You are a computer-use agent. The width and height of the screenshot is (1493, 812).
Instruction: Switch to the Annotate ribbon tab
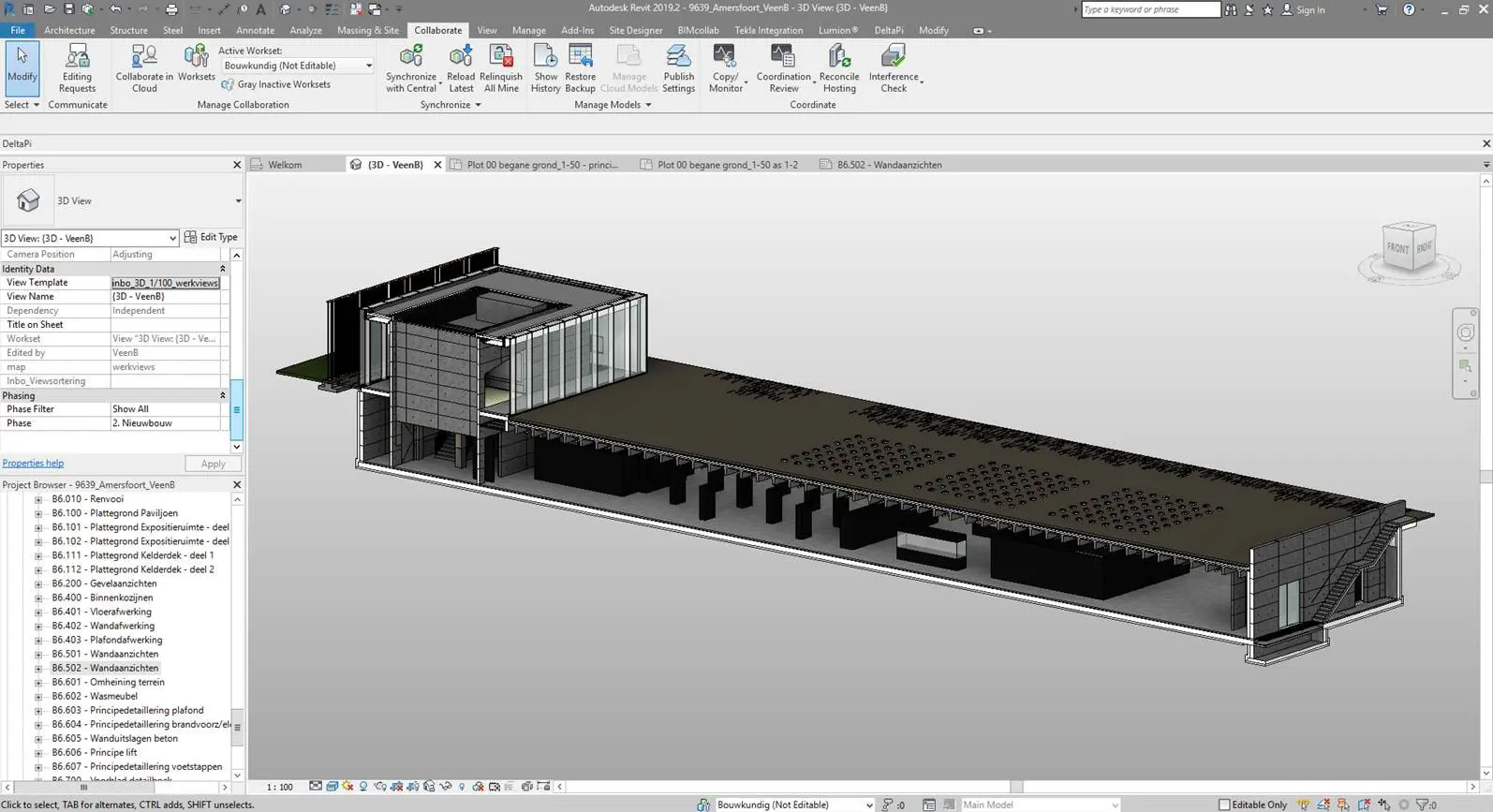[255, 30]
